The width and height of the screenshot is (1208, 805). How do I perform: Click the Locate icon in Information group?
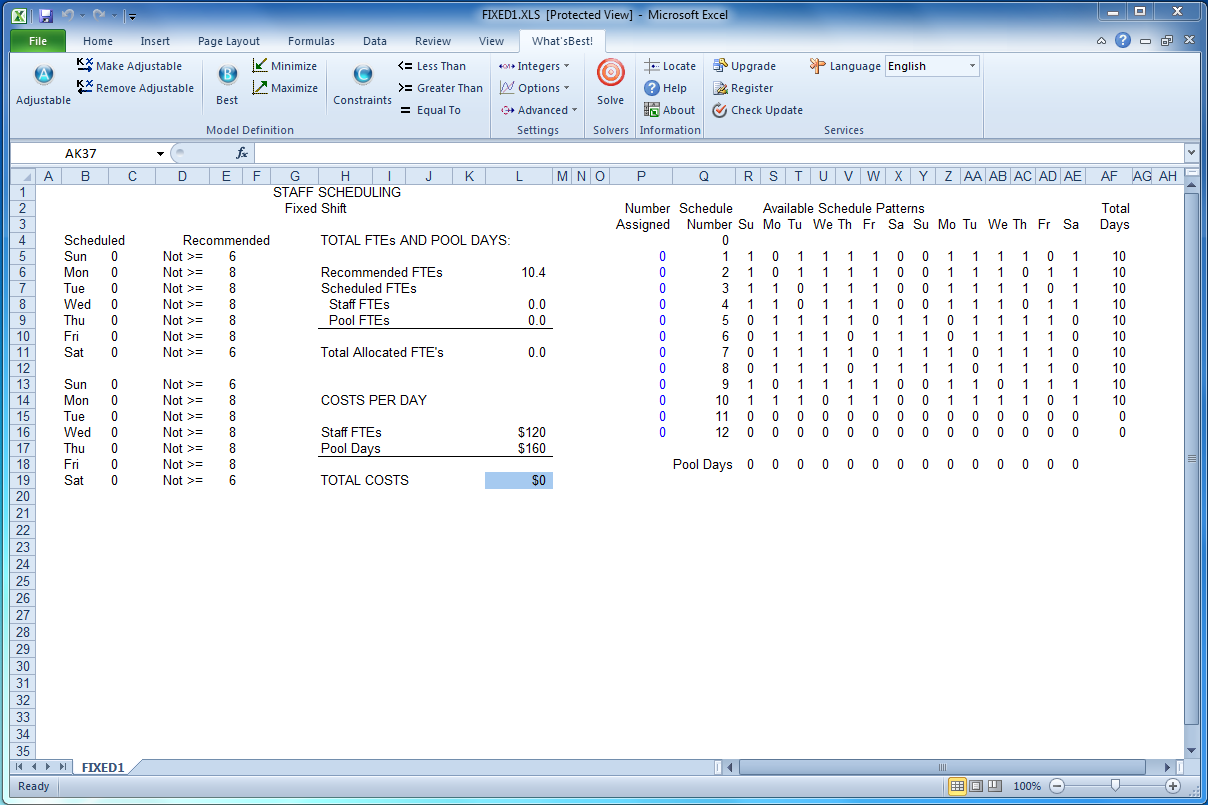tap(652, 66)
